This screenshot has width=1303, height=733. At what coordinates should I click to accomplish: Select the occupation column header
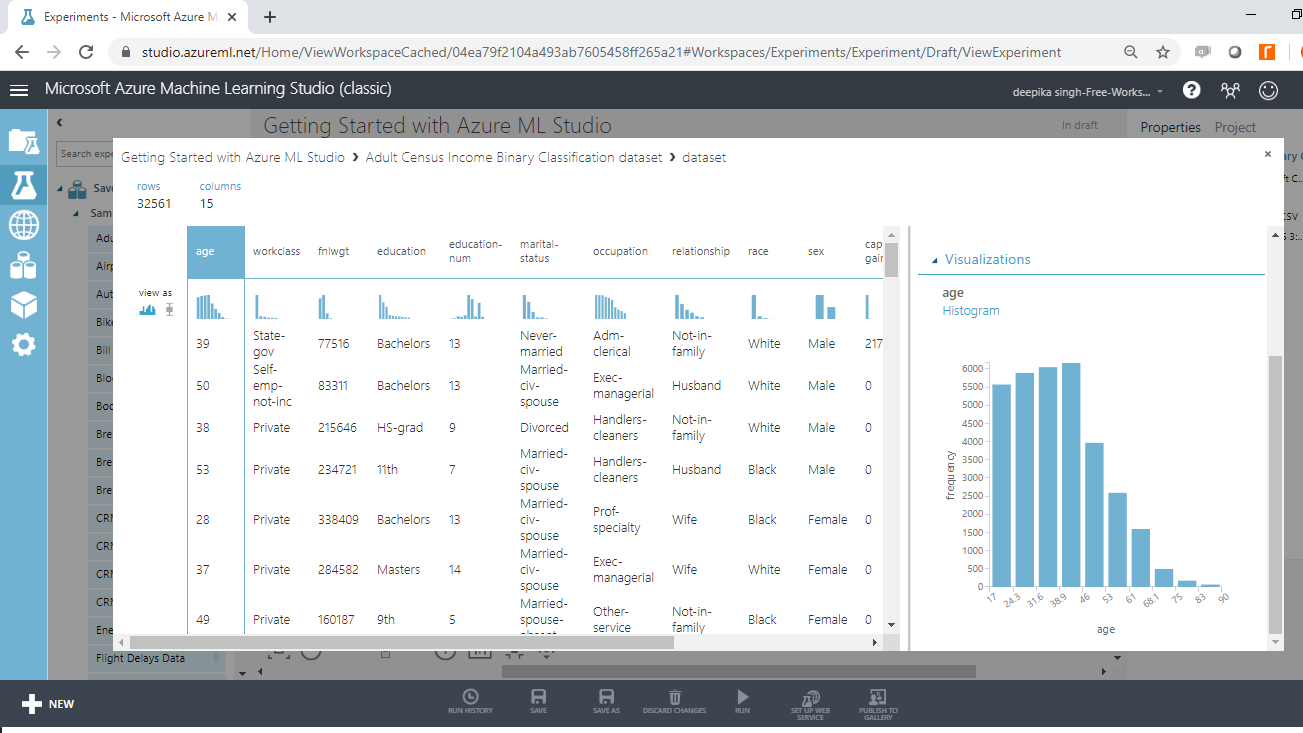point(620,252)
